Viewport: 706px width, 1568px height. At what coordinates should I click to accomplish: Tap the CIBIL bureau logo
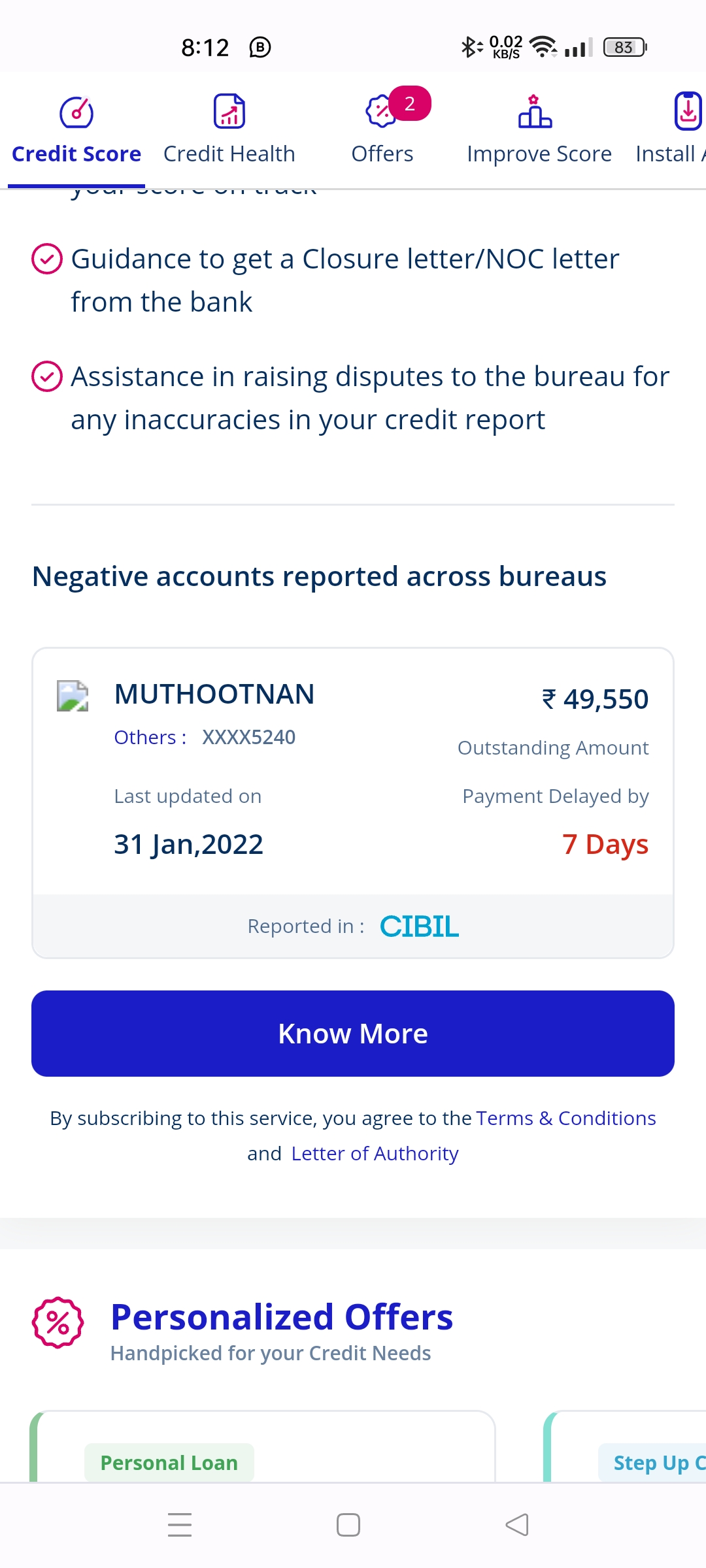coord(420,926)
